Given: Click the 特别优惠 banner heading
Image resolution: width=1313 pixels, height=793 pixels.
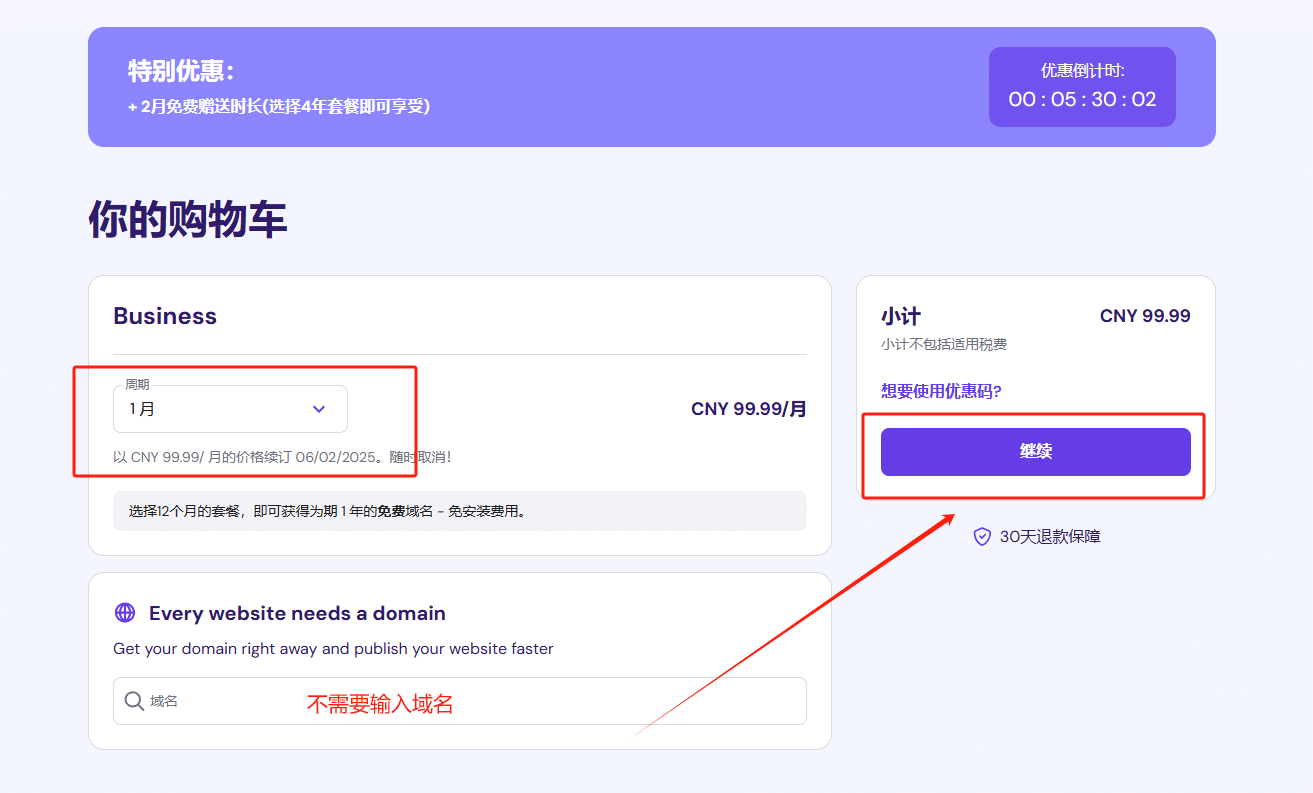Looking at the screenshot, I should click(x=181, y=71).
